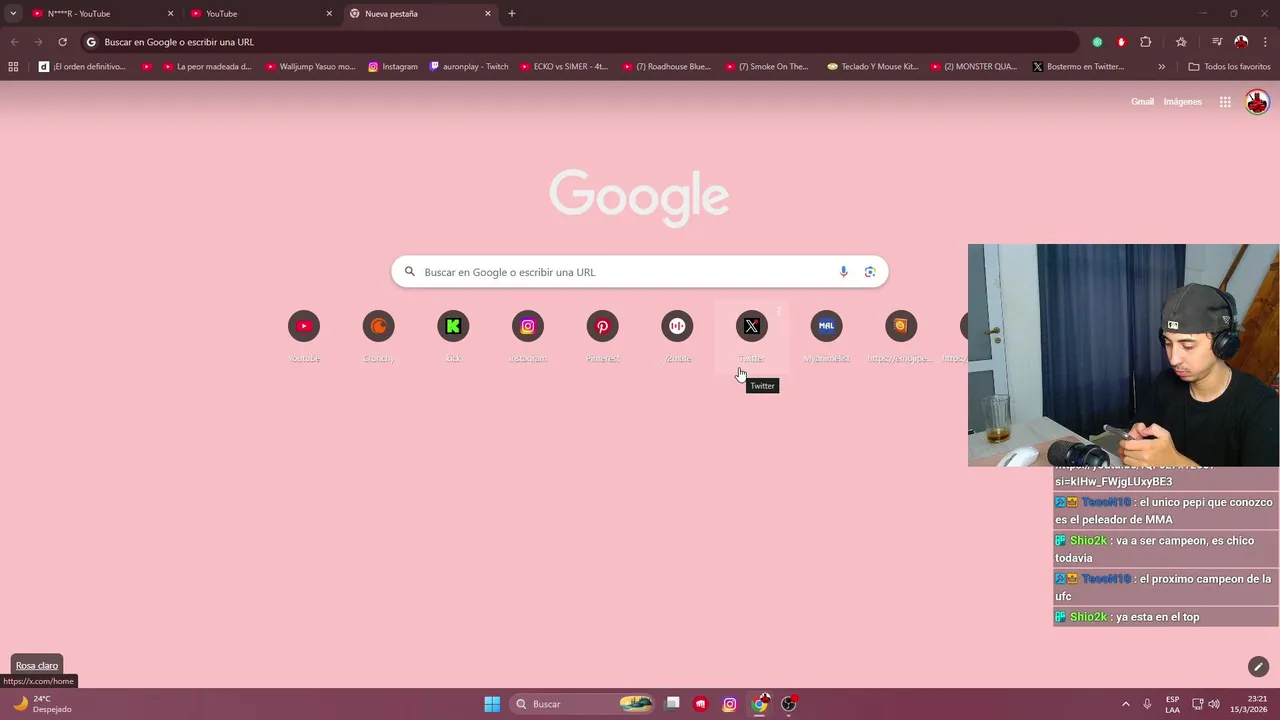The width and height of the screenshot is (1280, 720).
Task: Reload the page
Action: [x=62, y=42]
